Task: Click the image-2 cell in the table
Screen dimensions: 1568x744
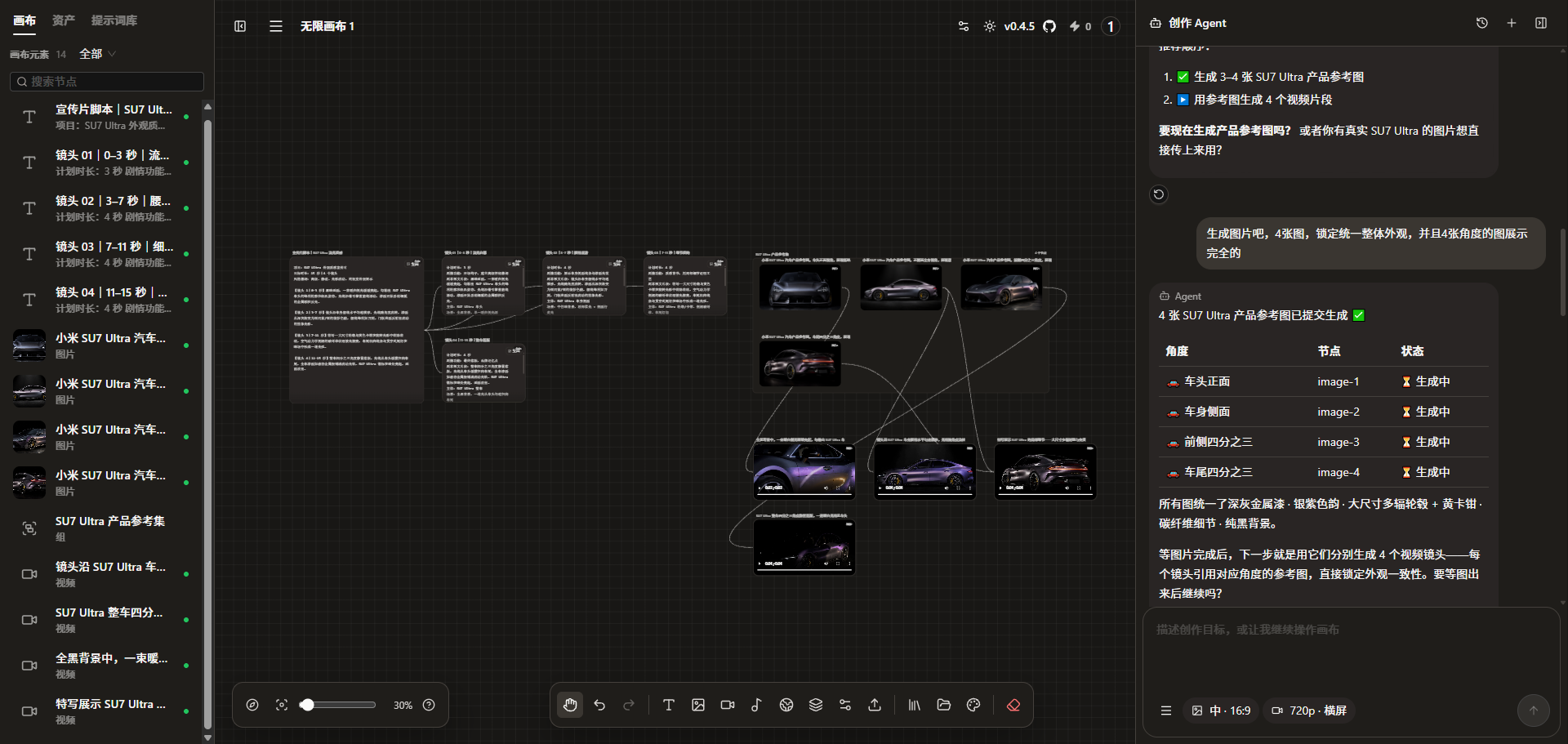Action: [x=1339, y=412]
